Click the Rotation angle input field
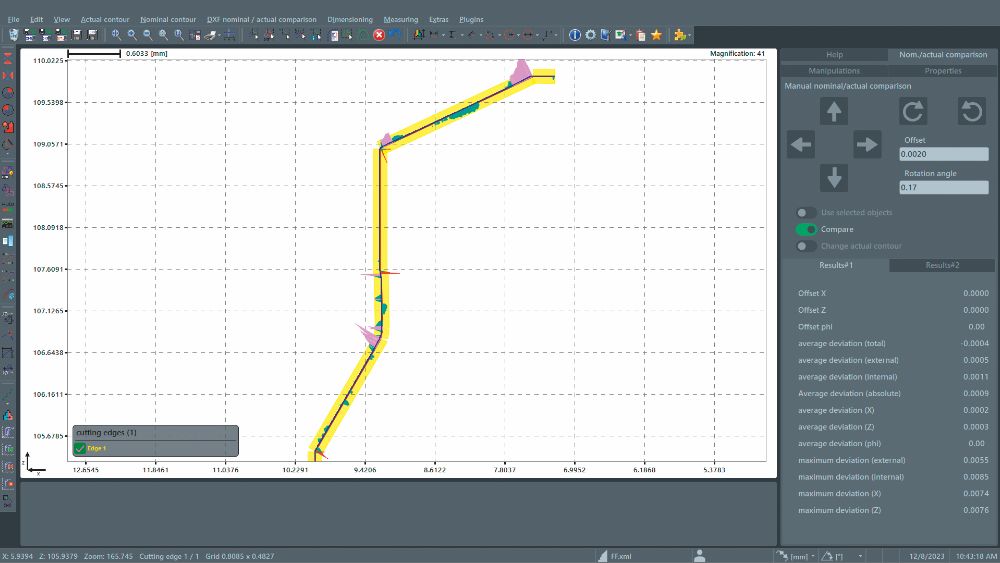 (x=944, y=187)
